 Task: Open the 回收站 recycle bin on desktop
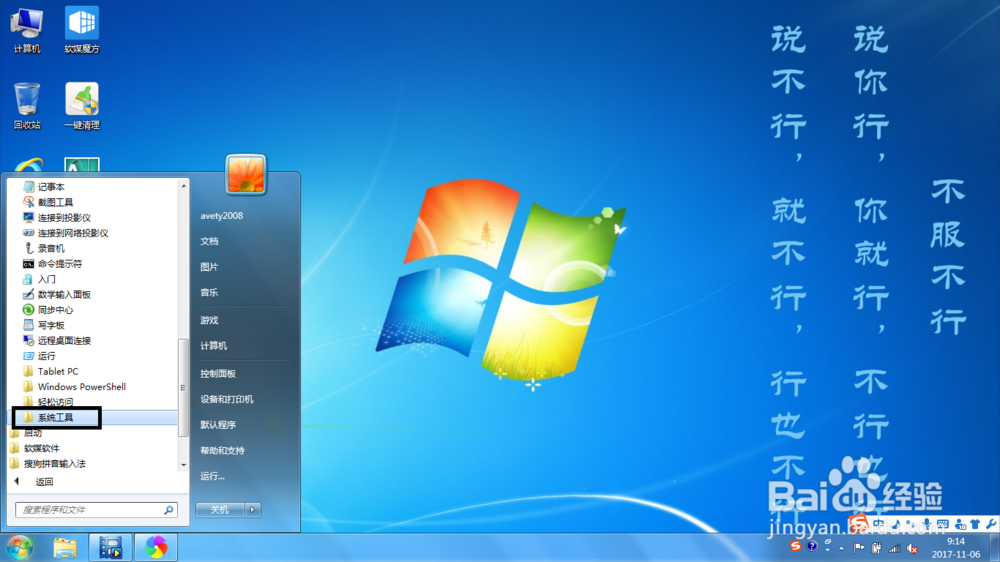[27, 106]
